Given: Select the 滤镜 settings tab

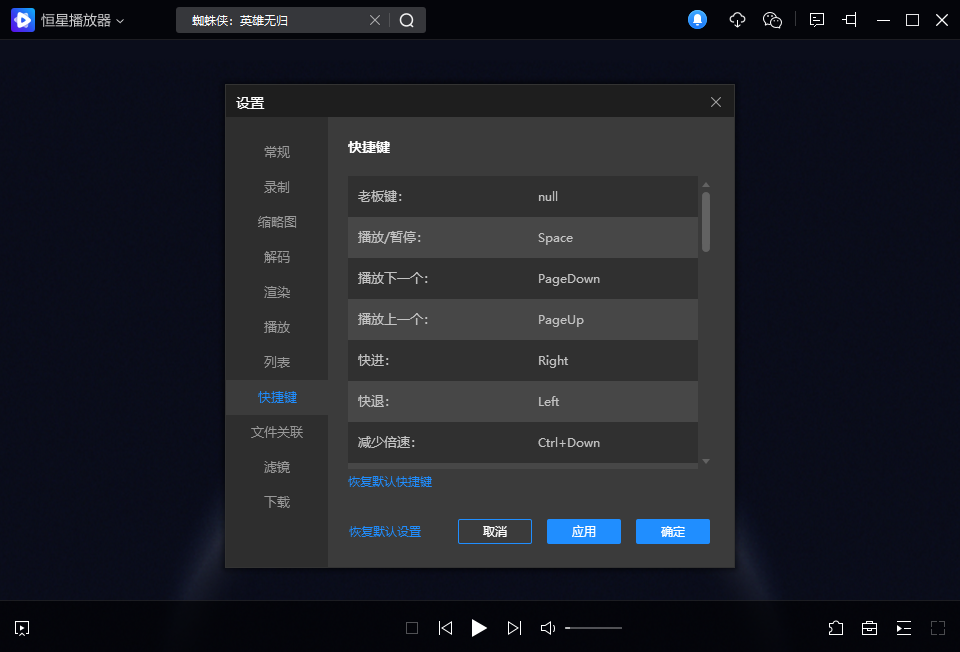Looking at the screenshot, I should click(277, 467).
